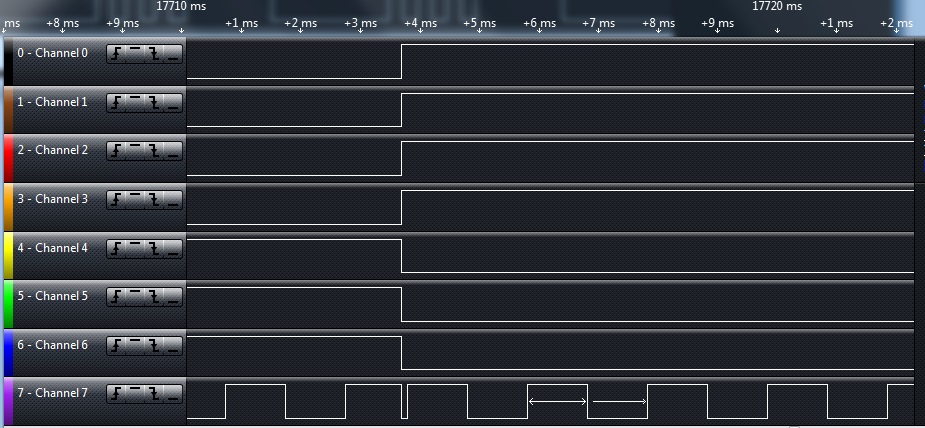
Task: Click the '+7 ms' ruler tick label
Action: coord(598,24)
